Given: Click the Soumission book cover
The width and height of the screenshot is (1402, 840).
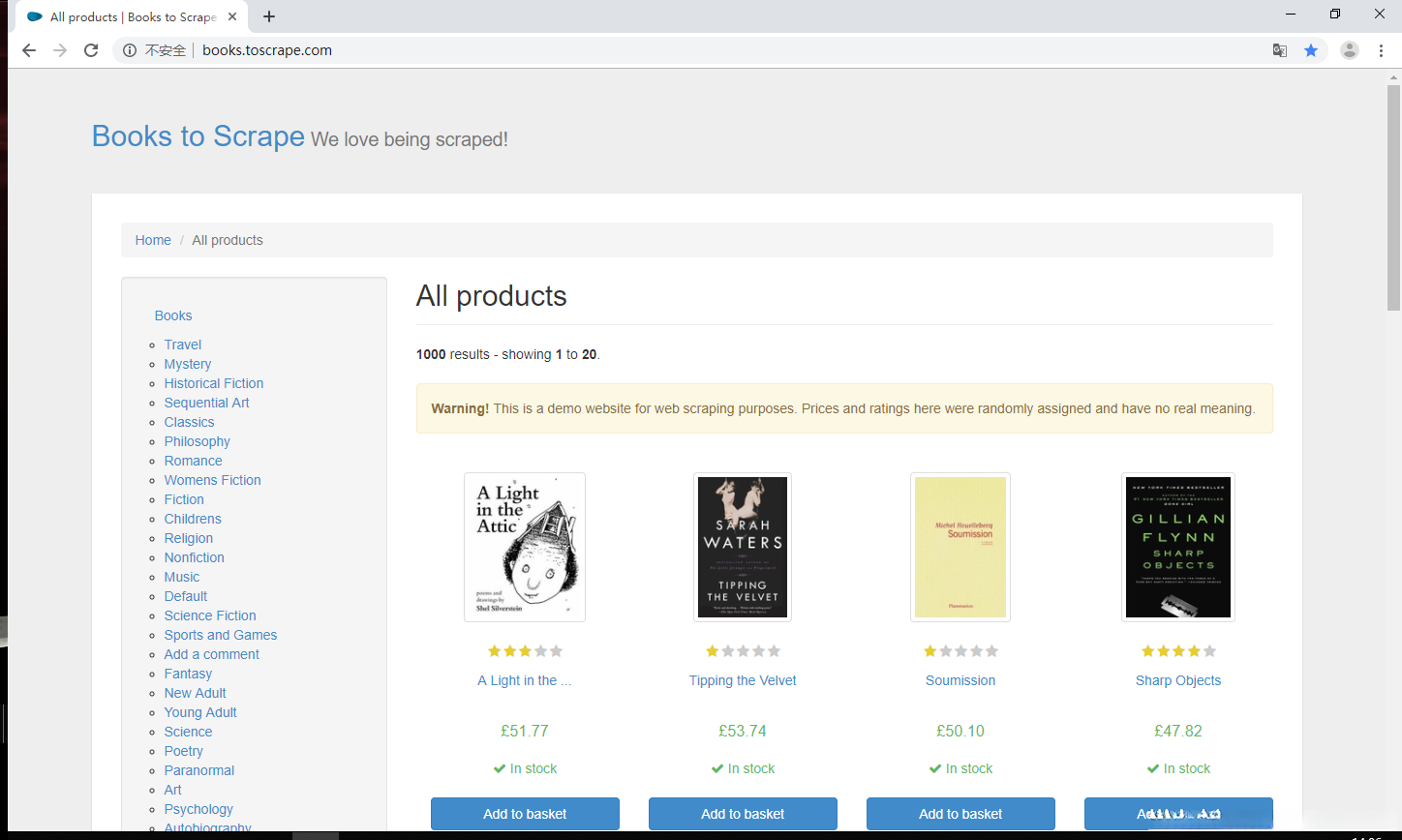Looking at the screenshot, I should tap(960, 547).
